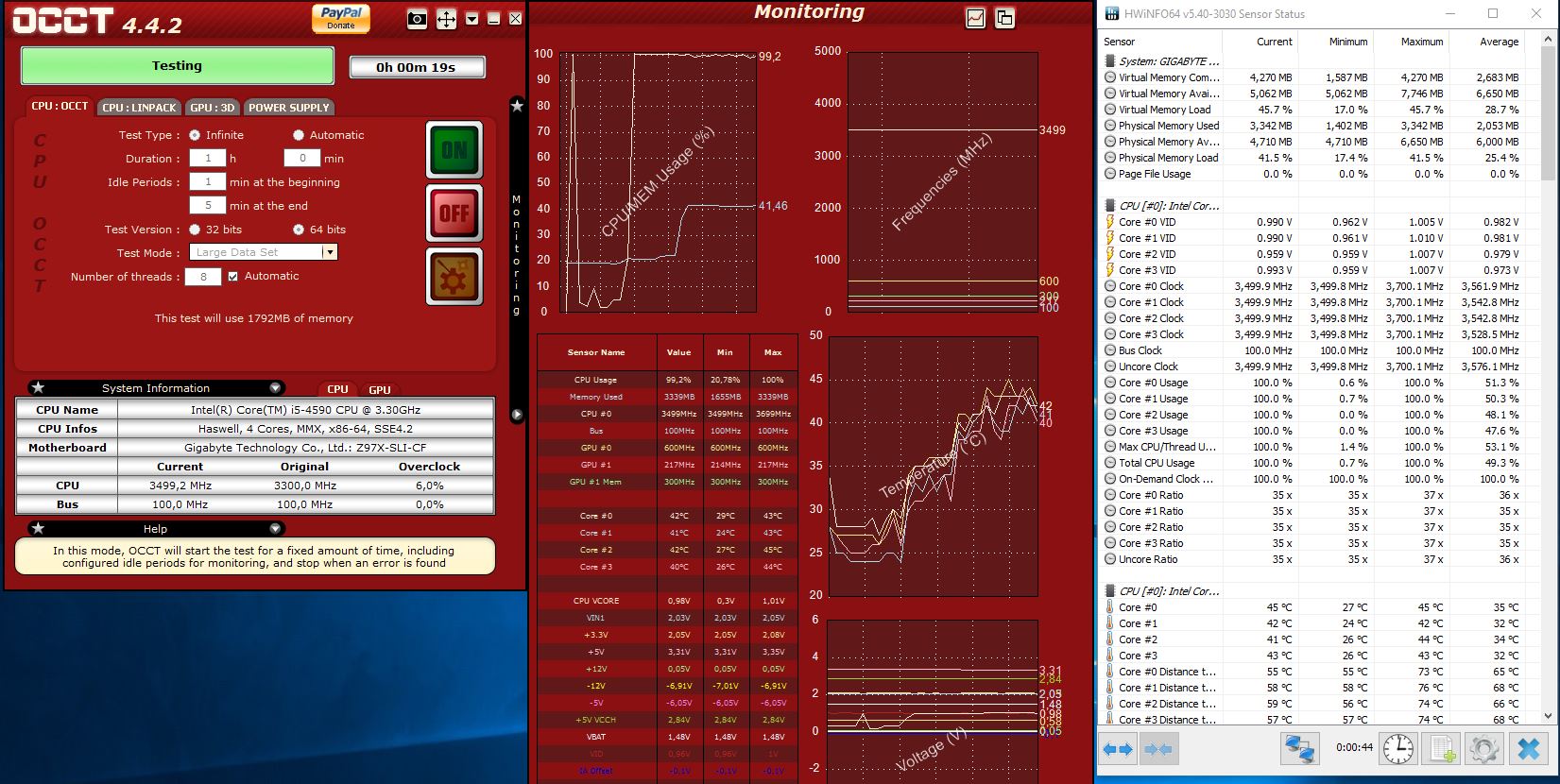Click the elapsed time 0h 00m 19s box

pos(417,67)
